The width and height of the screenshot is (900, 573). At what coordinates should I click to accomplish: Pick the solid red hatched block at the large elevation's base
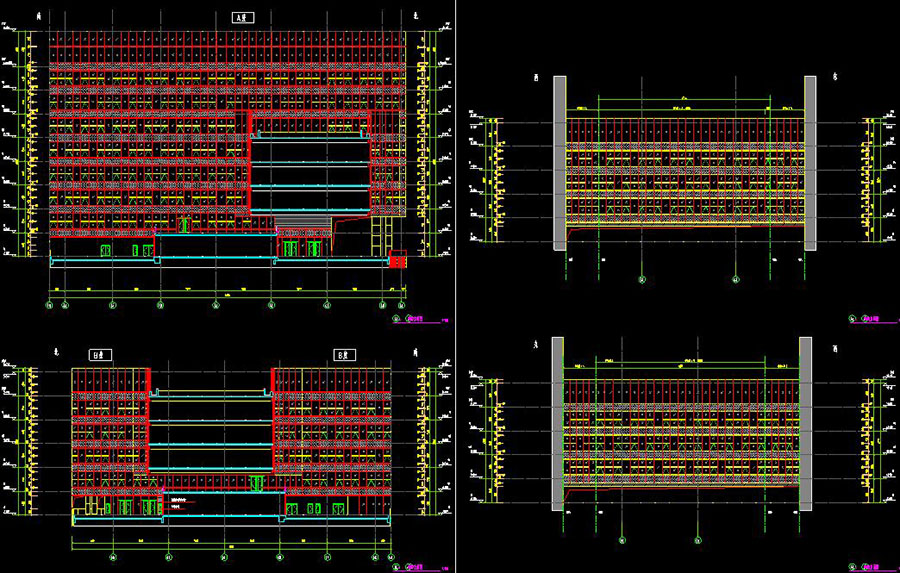398,259
